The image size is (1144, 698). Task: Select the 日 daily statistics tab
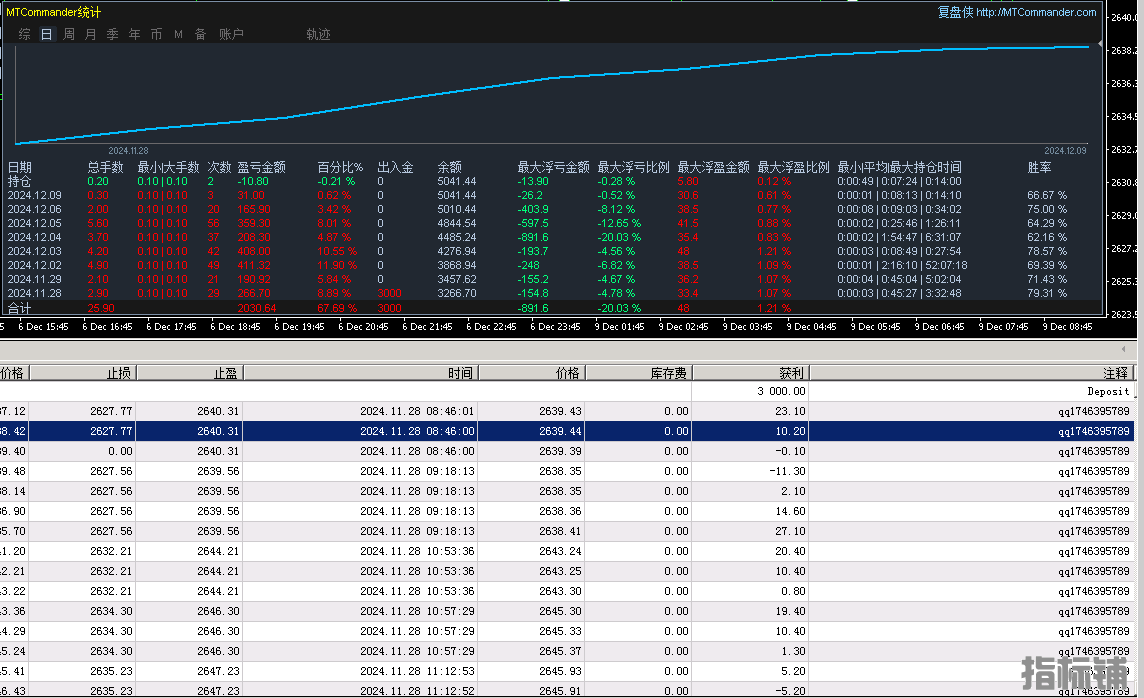tap(47, 34)
